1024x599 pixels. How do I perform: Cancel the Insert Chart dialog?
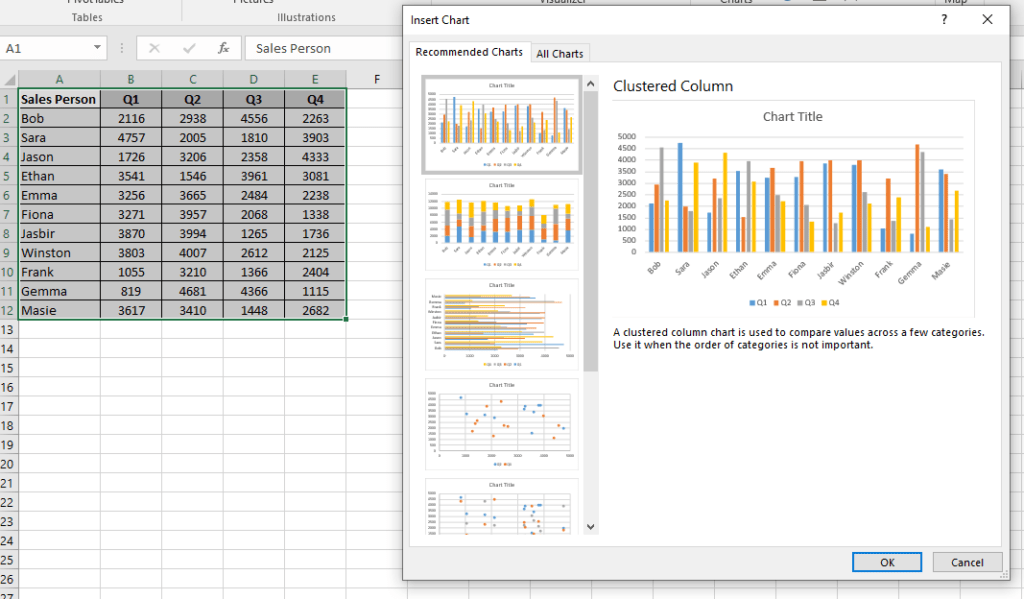pyautogui.click(x=967, y=562)
